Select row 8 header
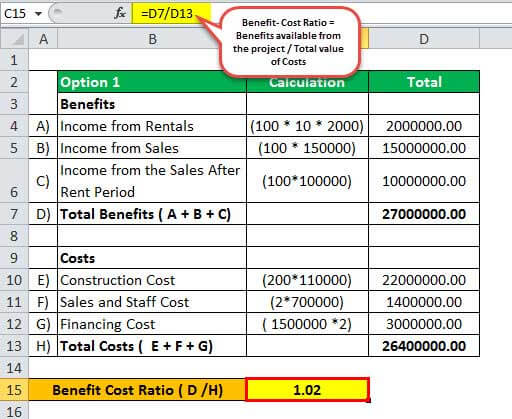The image size is (512, 419). point(14,236)
